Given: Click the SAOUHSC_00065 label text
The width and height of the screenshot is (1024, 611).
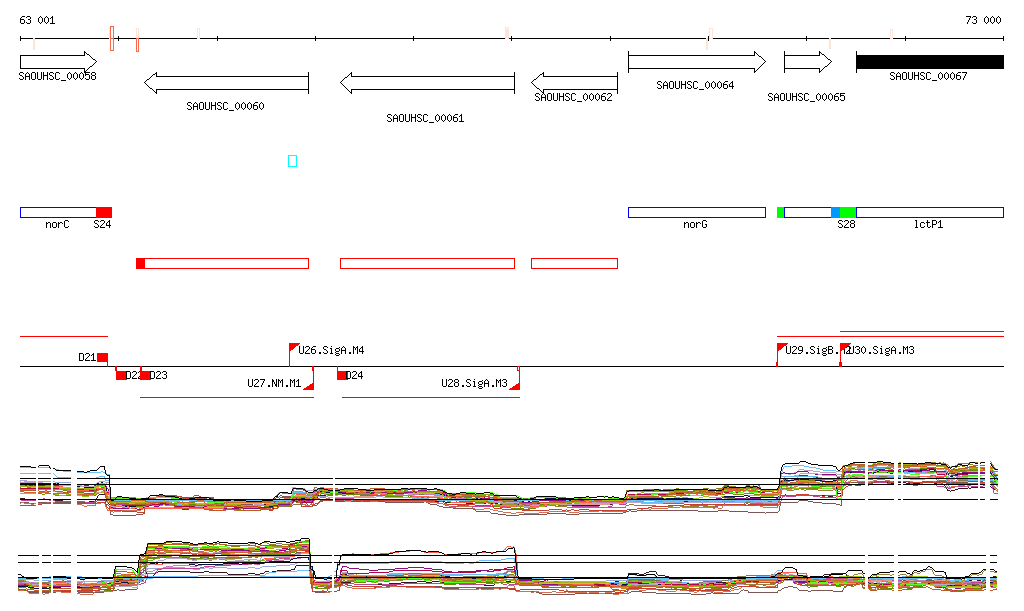Looking at the screenshot, I should pos(806,97).
